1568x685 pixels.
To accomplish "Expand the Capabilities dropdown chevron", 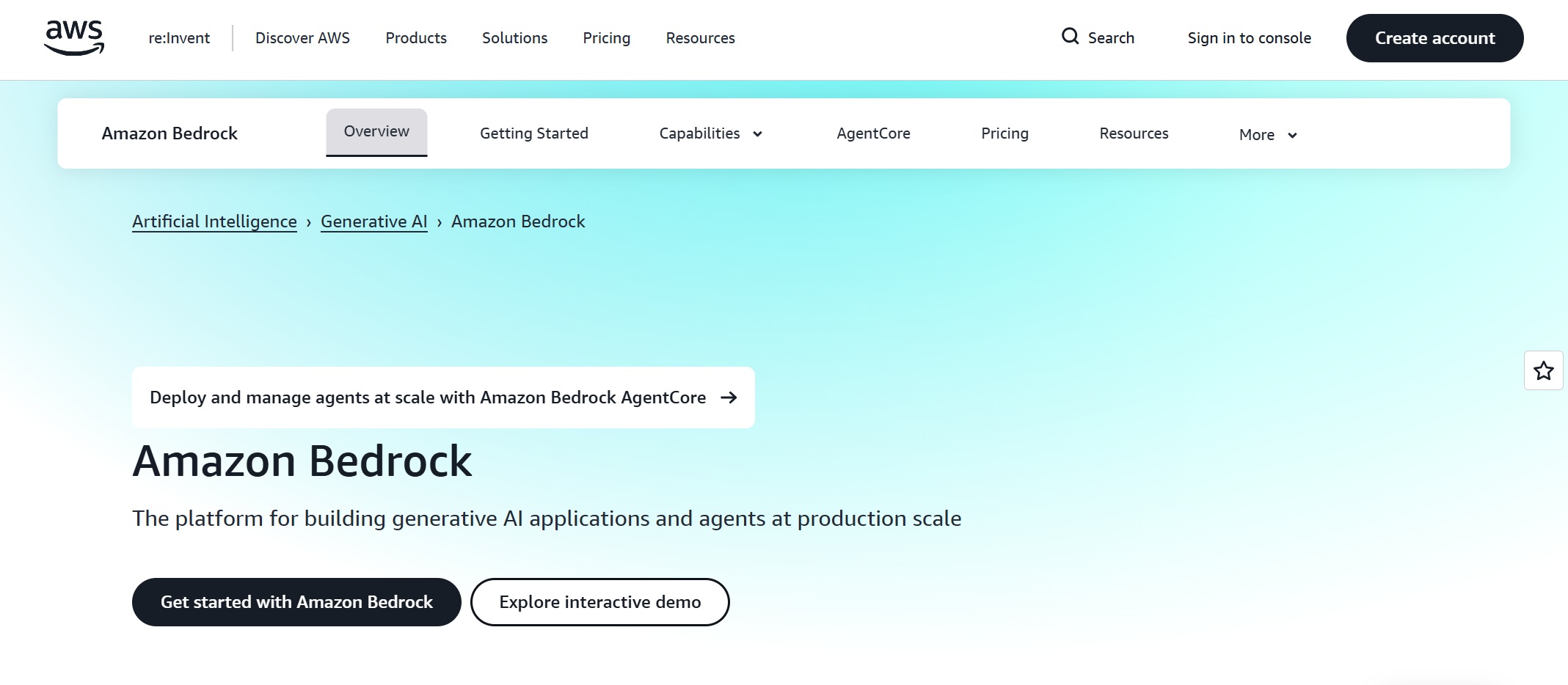I will click(x=757, y=134).
